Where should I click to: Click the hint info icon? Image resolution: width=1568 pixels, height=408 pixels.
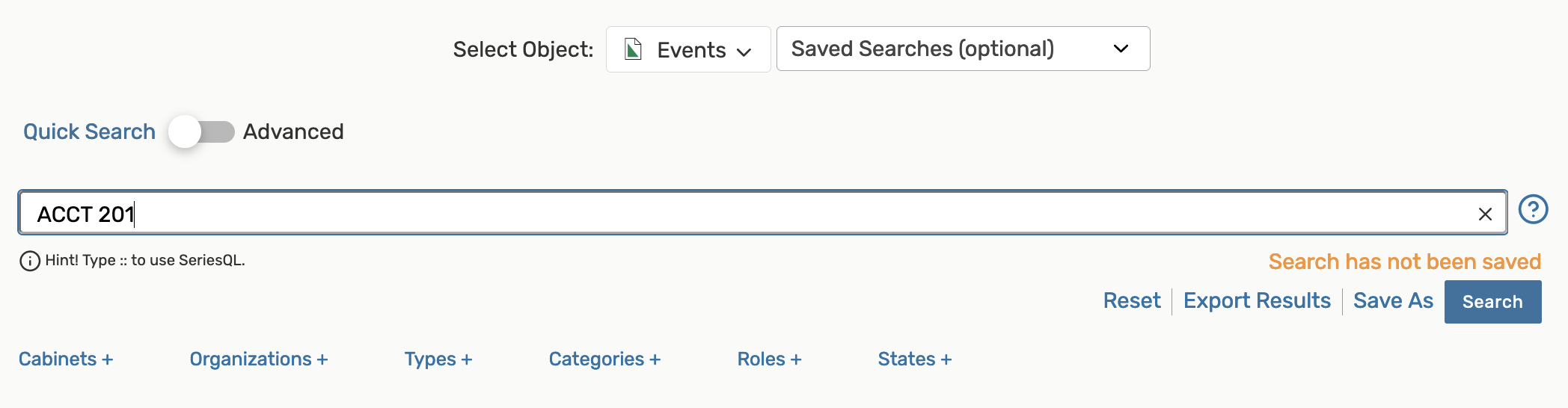tap(30, 261)
